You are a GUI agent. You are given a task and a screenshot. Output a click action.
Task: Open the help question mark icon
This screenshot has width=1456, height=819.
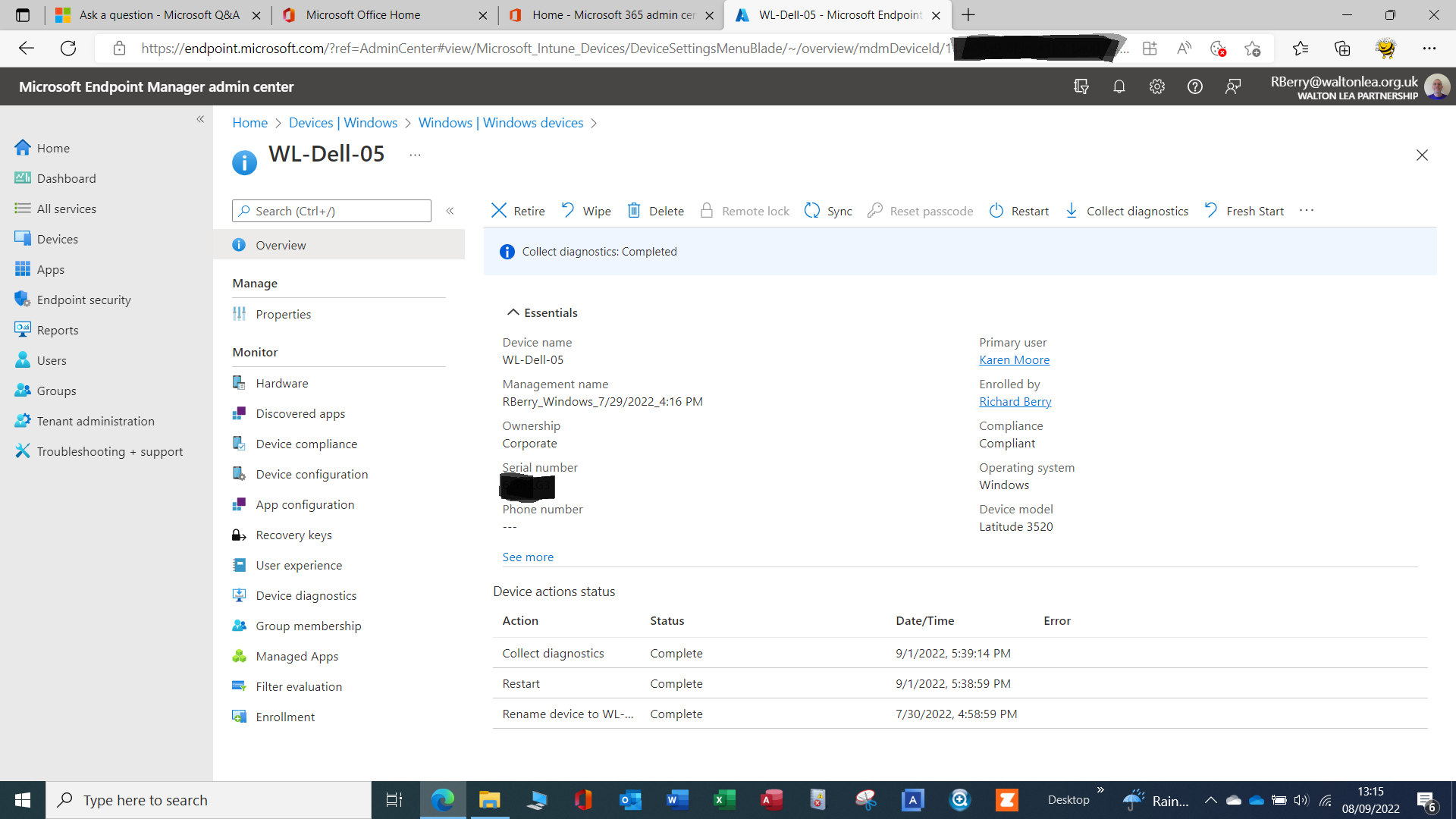[1196, 86]
